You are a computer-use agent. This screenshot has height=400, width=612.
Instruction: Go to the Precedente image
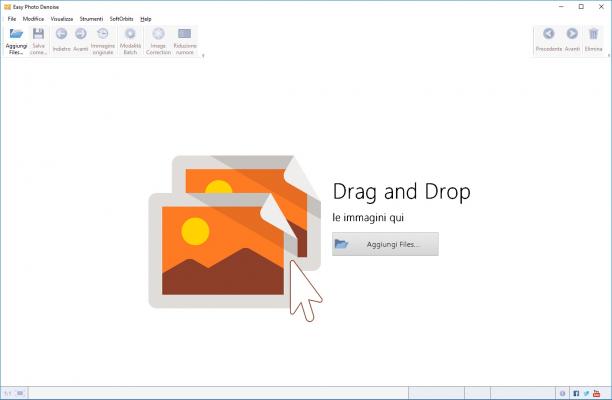(549, 40)
